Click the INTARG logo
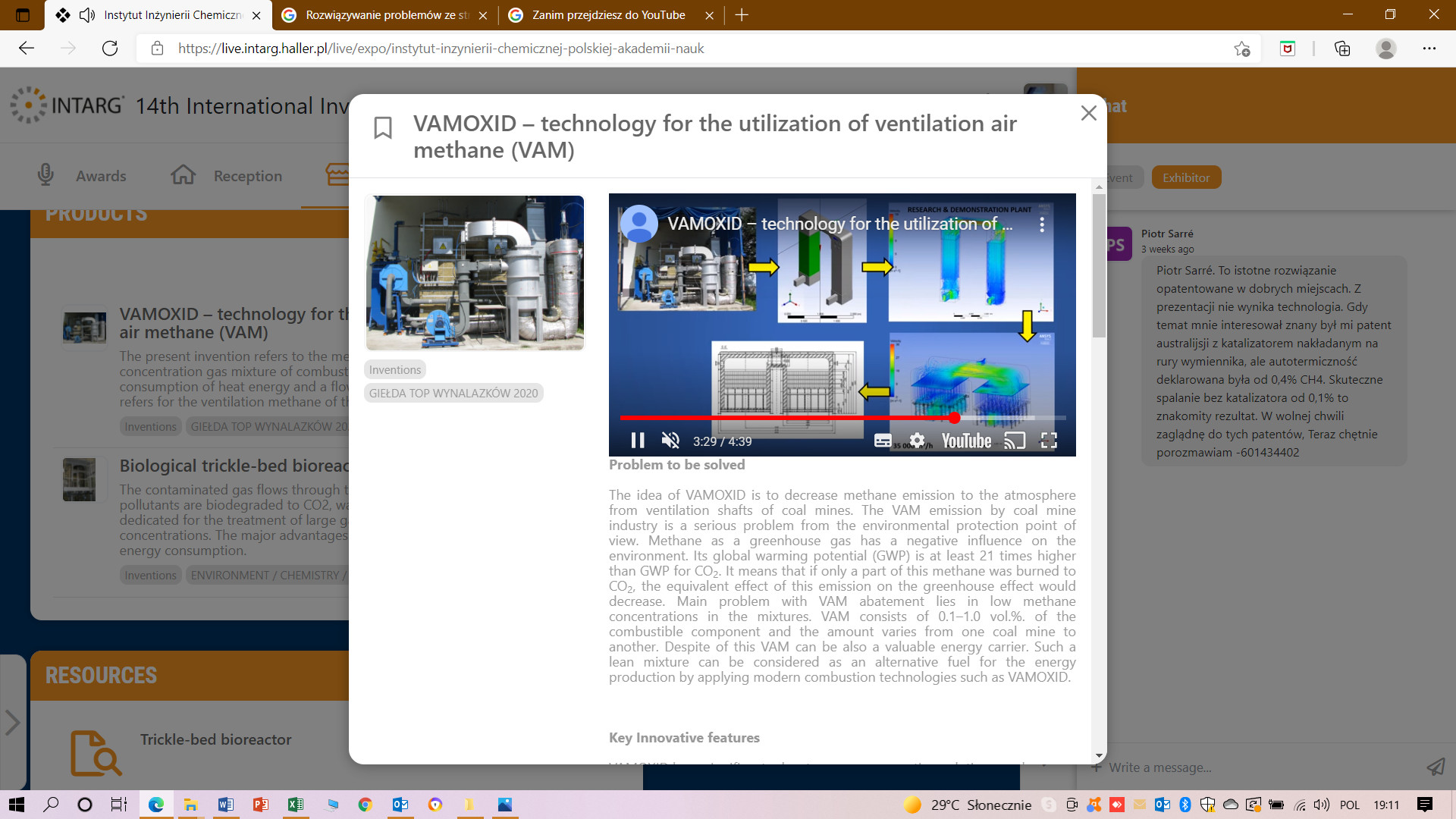 (x=67, y=105)
